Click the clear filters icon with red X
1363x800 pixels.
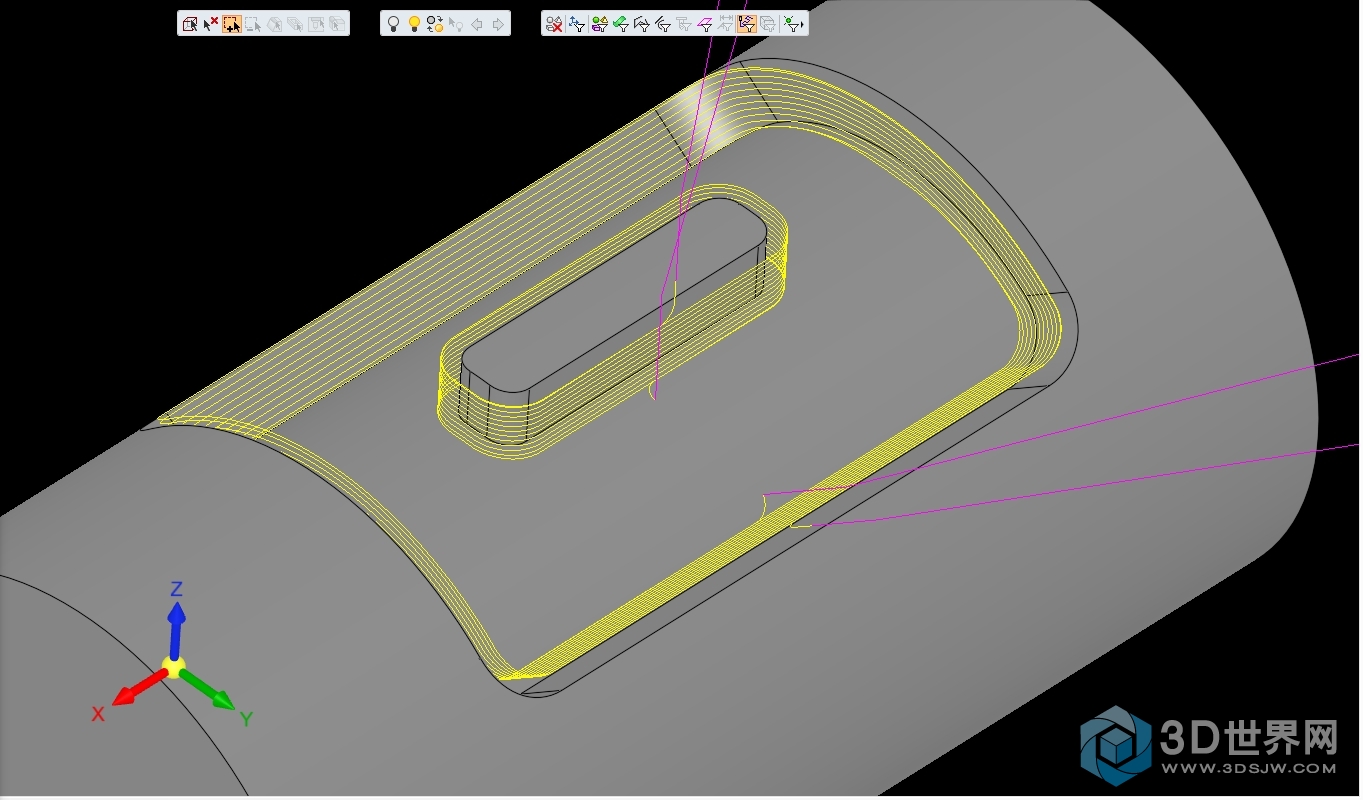pyautogui.click(x=554, y=24)
